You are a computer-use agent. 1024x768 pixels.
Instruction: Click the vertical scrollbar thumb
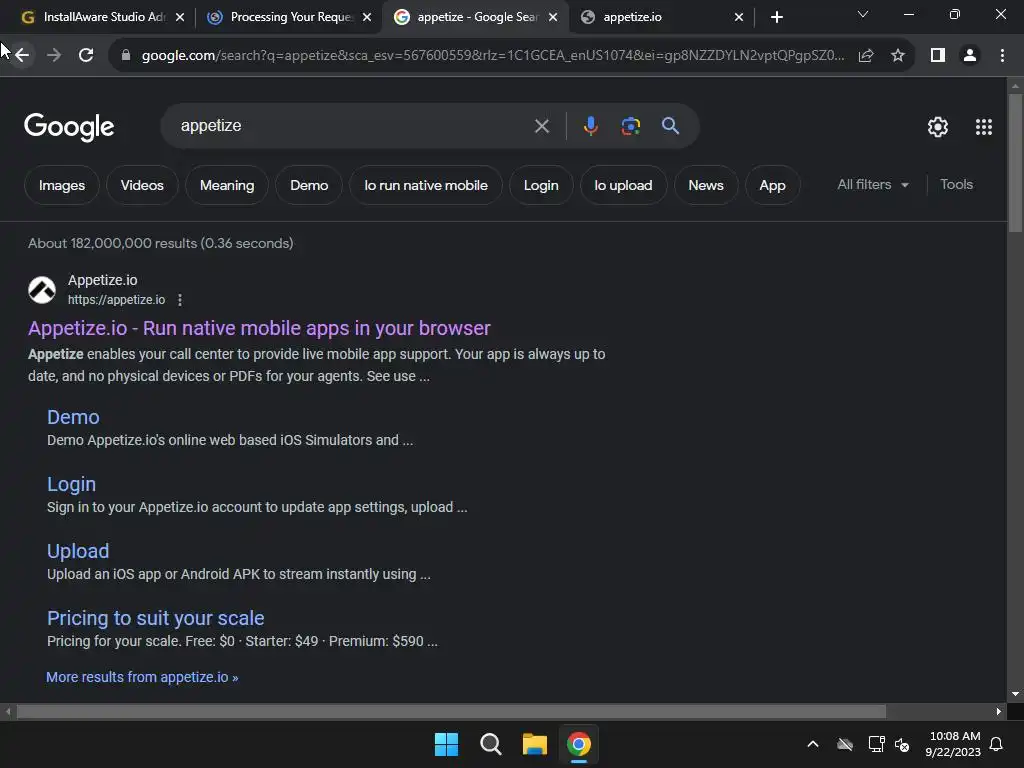click(1015, 163)
